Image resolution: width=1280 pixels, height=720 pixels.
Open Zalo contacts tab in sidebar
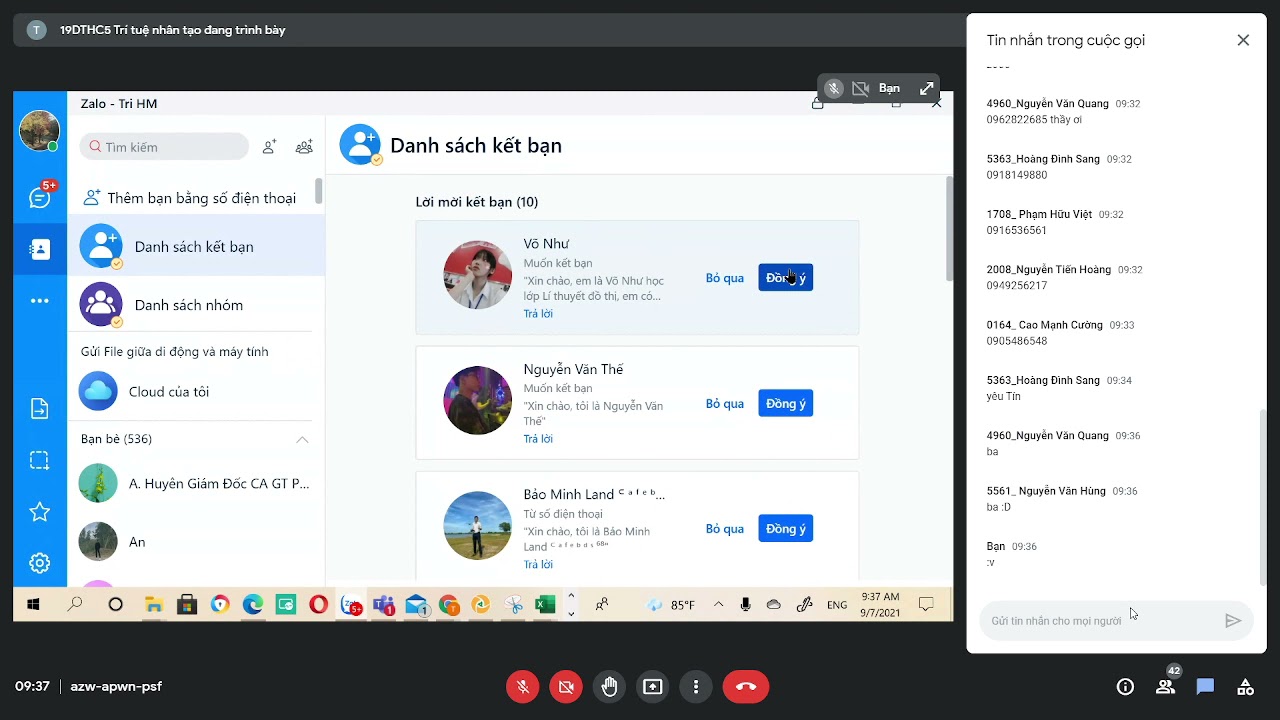[x=40, y=250]
